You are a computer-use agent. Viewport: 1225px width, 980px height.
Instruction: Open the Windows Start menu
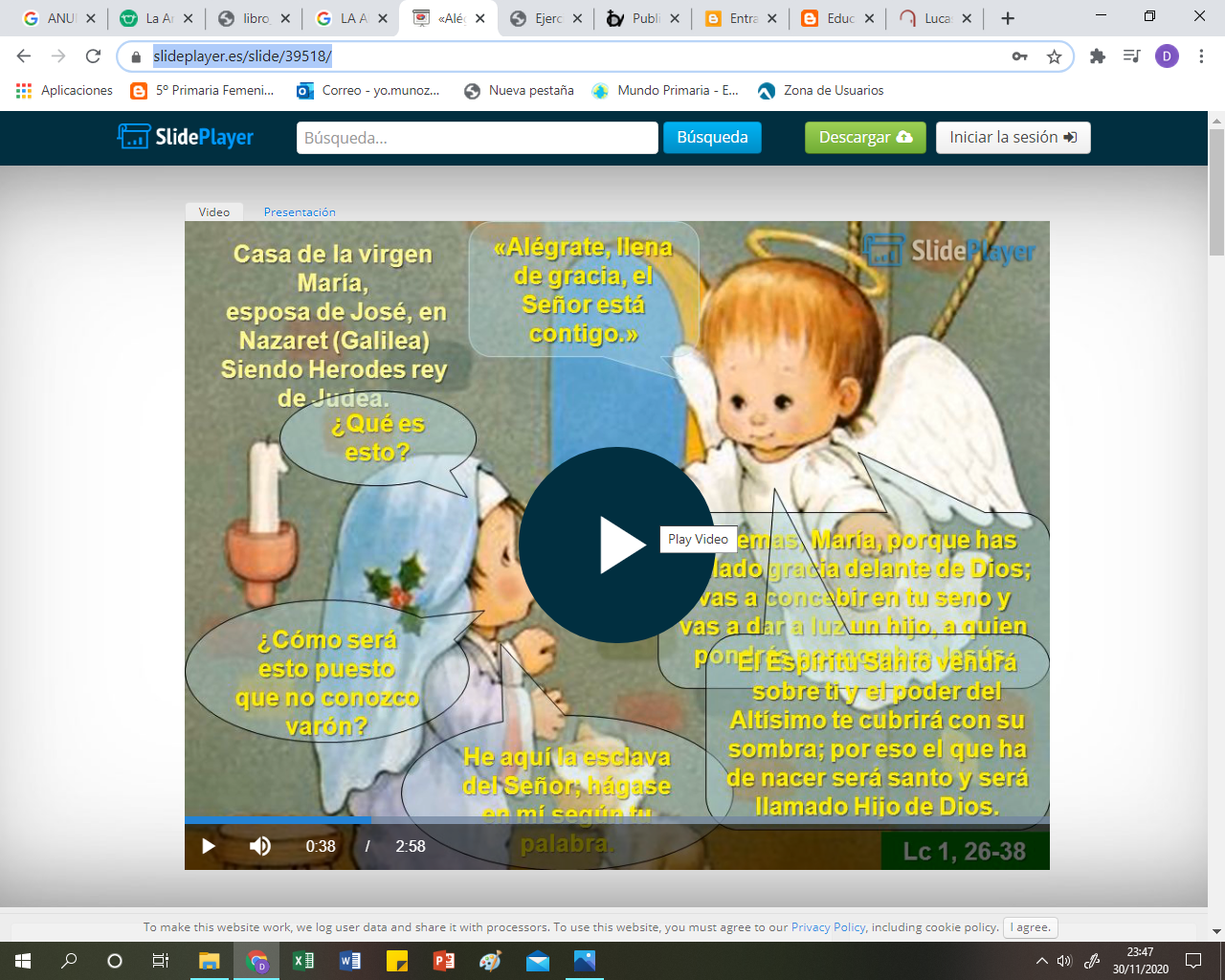[x=23, y=961]
